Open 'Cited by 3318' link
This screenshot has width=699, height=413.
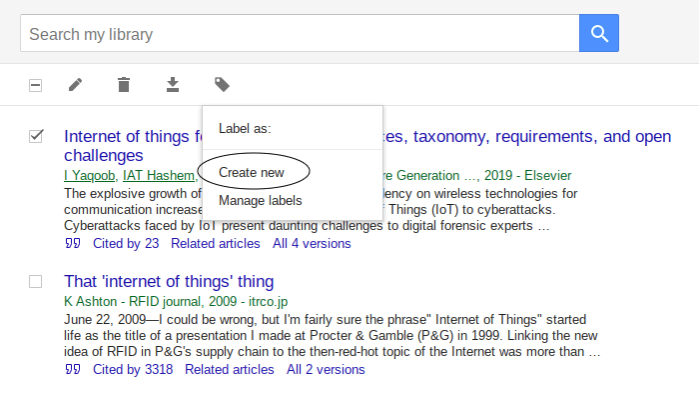(132, 370)
